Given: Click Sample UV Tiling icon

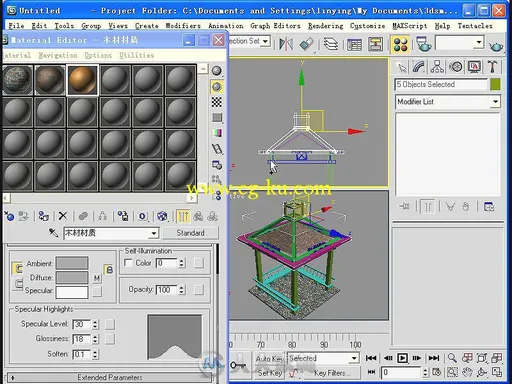Looking at the screenshot, I should [217, 117].
